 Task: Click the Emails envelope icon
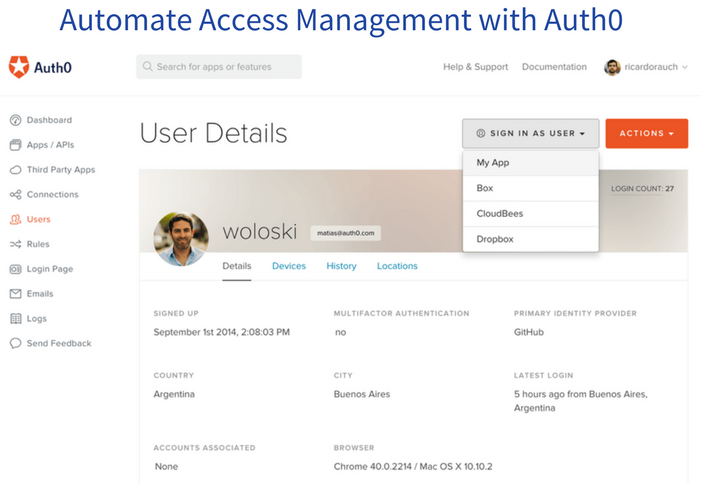(x=15, y=294)
